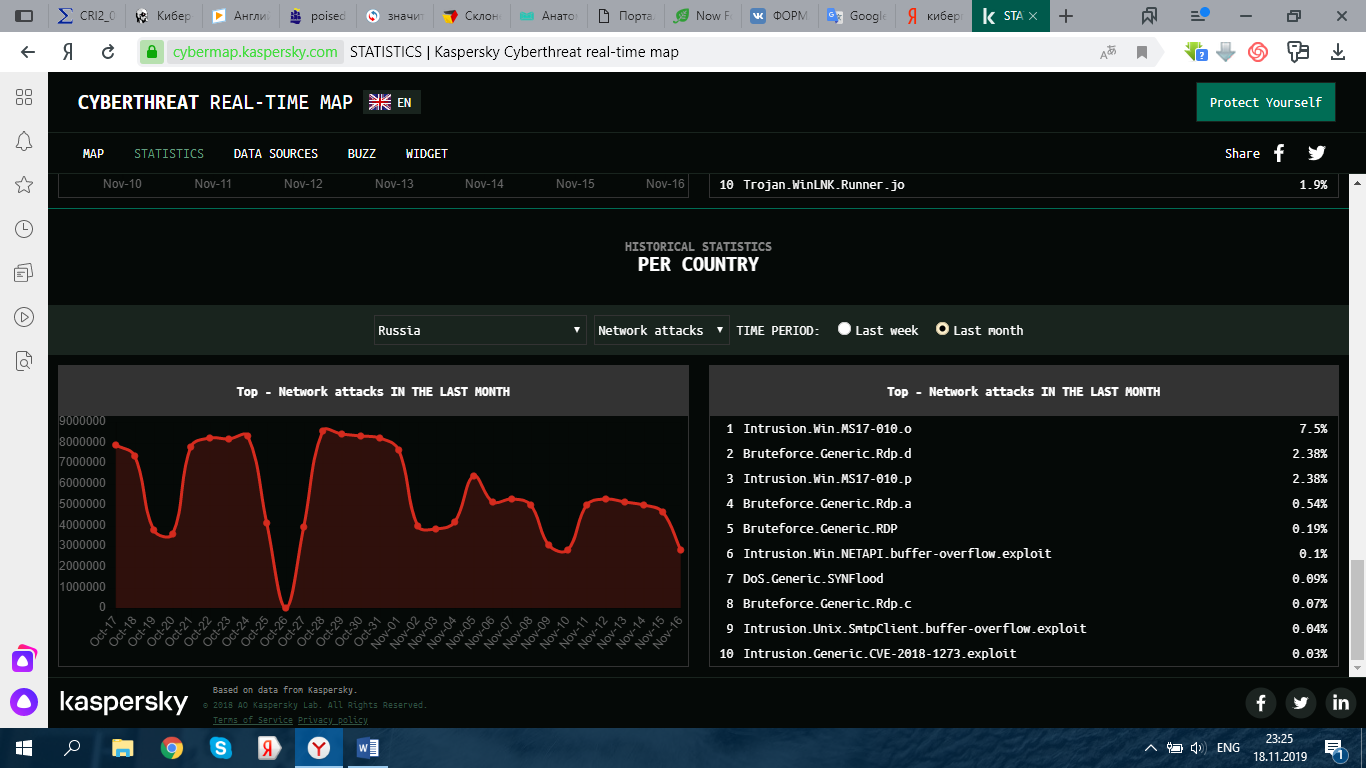Toggle the browser side panel icon
Viewport: 1366px width, 768px height.
click(24, 16)
